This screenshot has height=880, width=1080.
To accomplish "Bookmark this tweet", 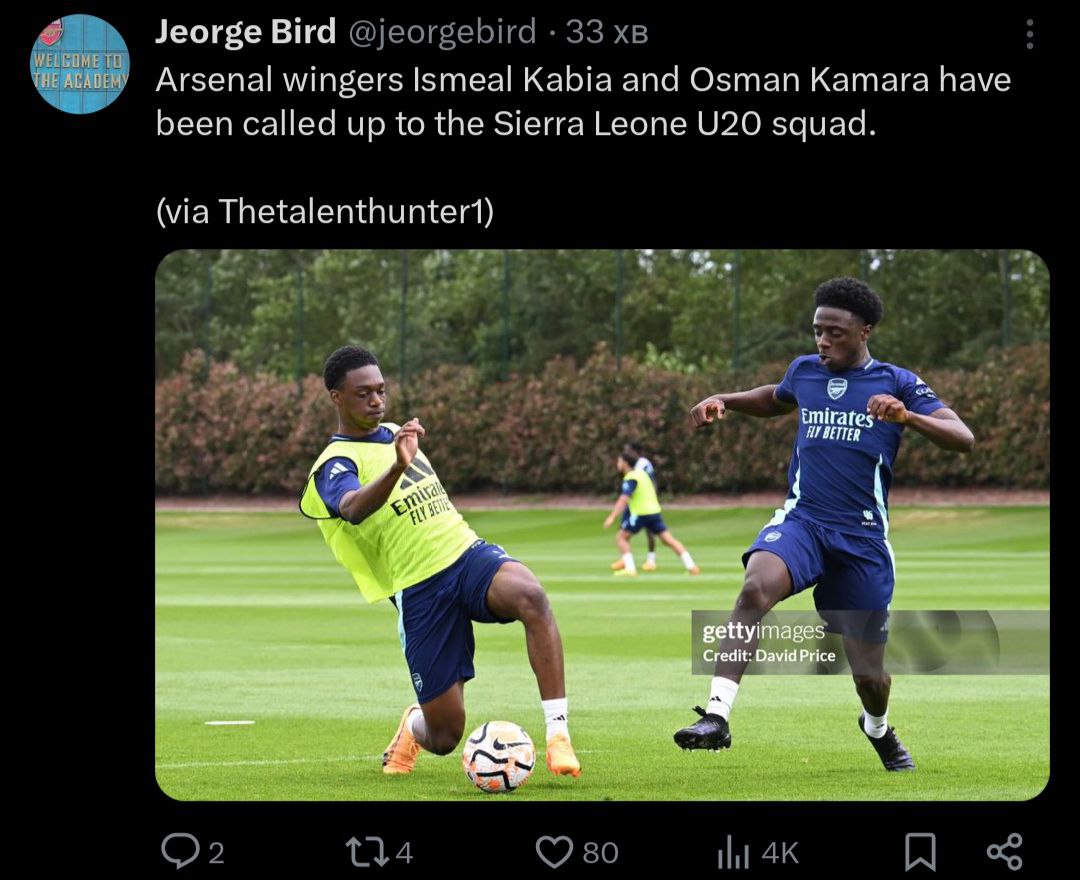I will tap(920, 852).
